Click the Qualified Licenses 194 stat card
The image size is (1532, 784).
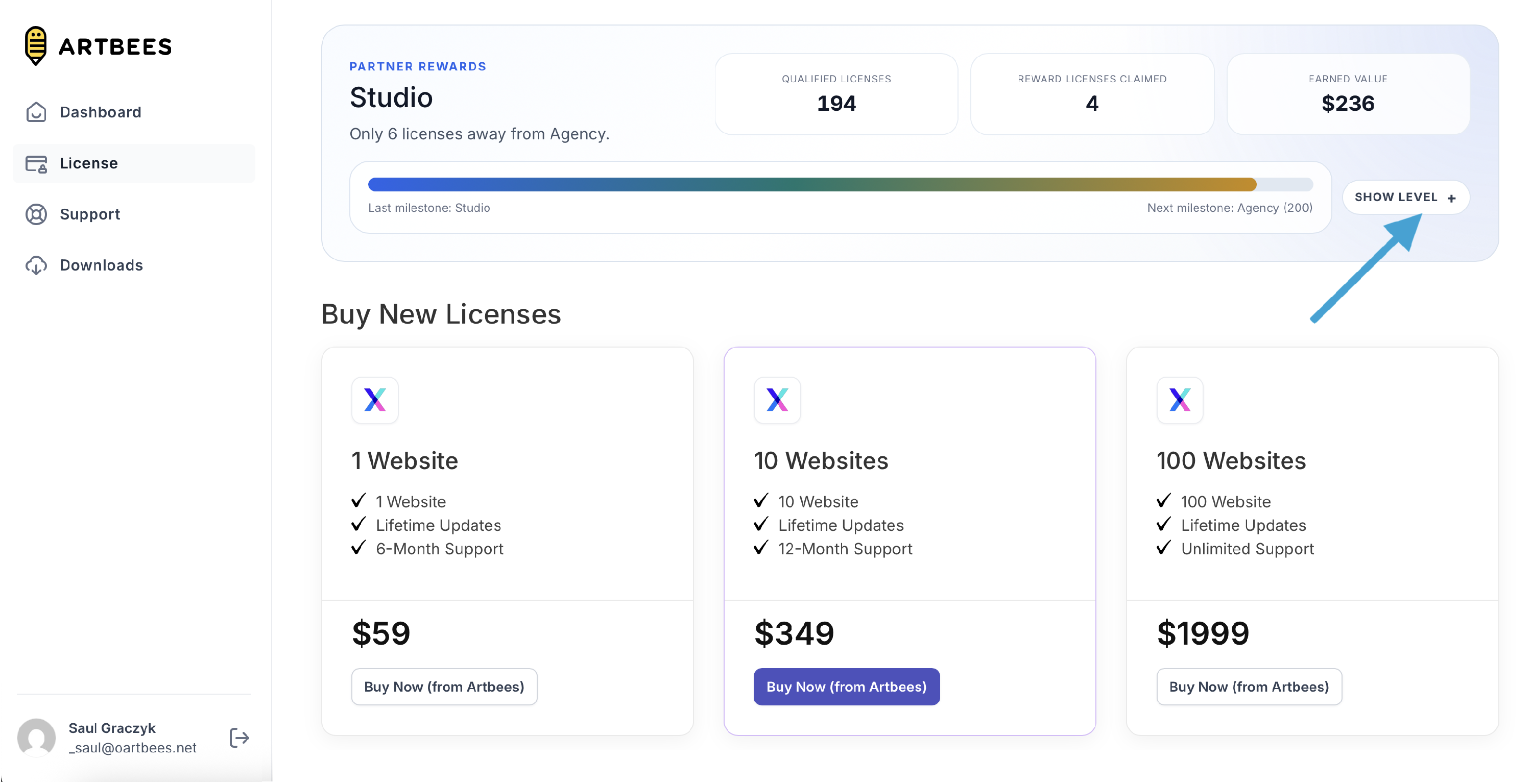point(835,94)
